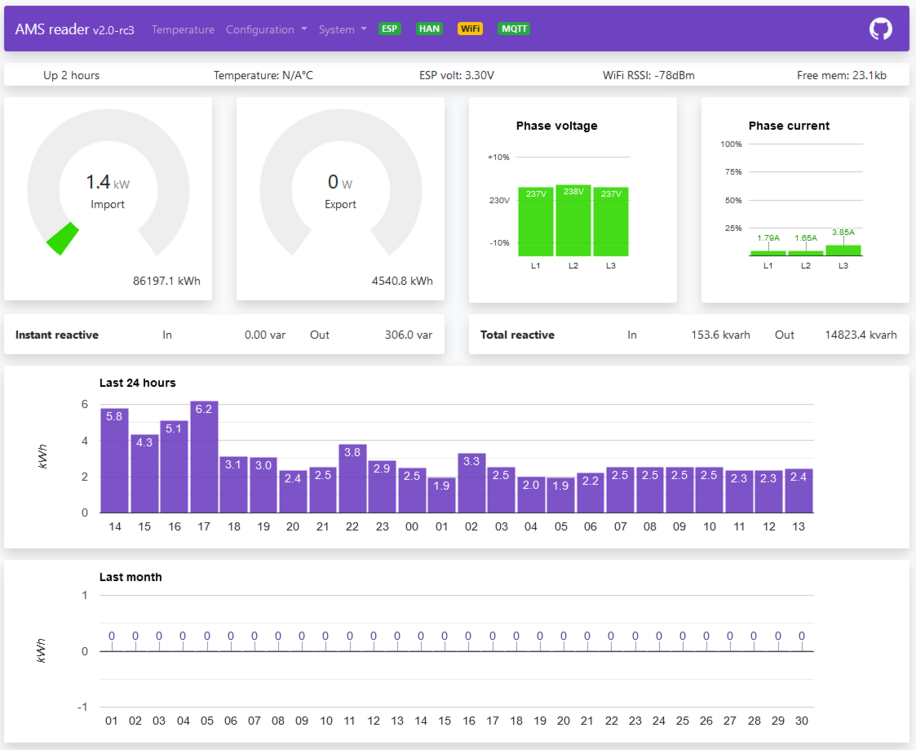Click the AMS reader brand title
916x750 pixels.
[x=74, y=30]
